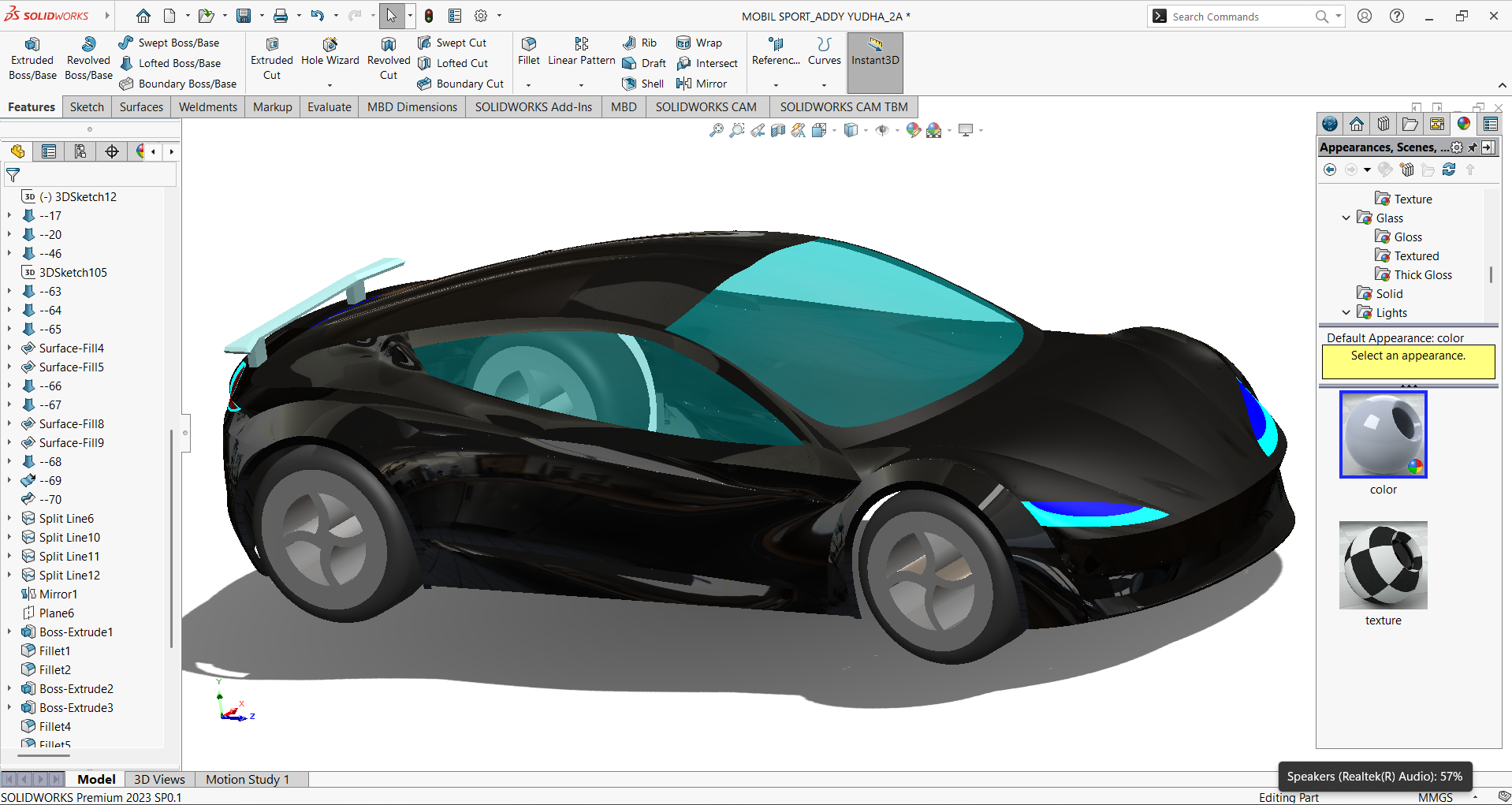Open the 3D Views tab
Viewport: 1512px width, 805px height.
159,779
